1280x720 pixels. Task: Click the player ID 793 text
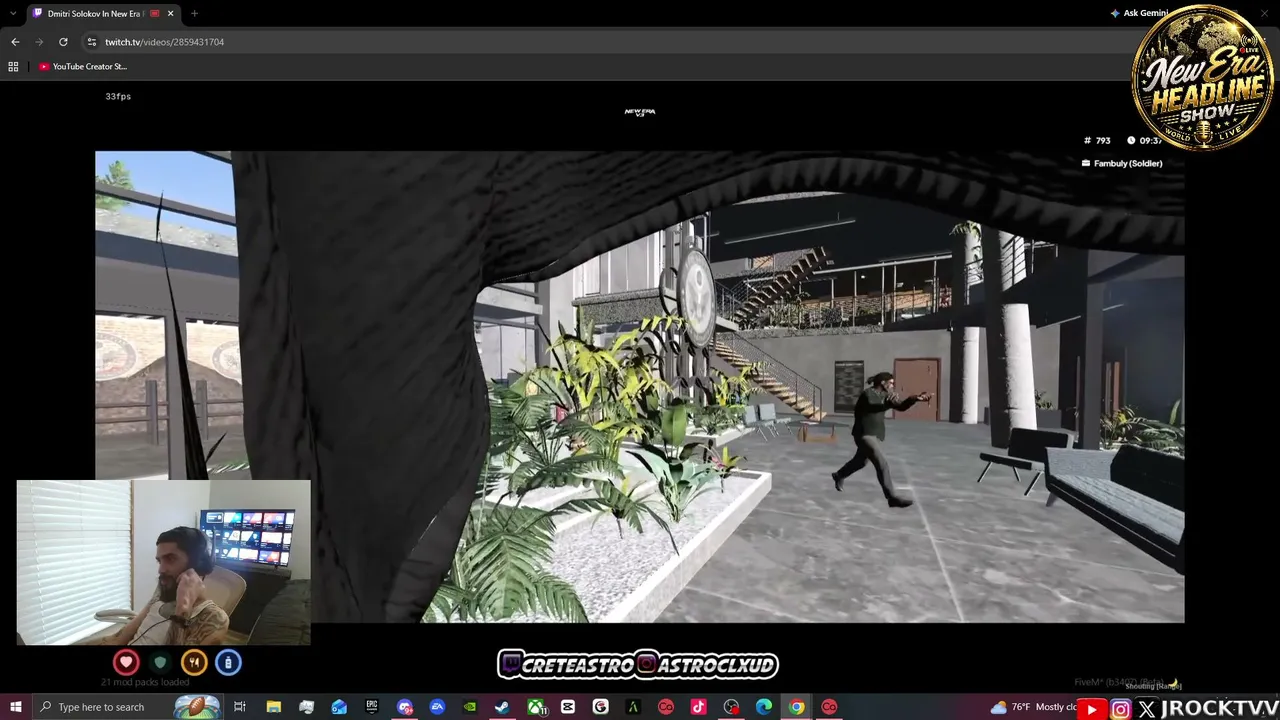click(1103, 141)
